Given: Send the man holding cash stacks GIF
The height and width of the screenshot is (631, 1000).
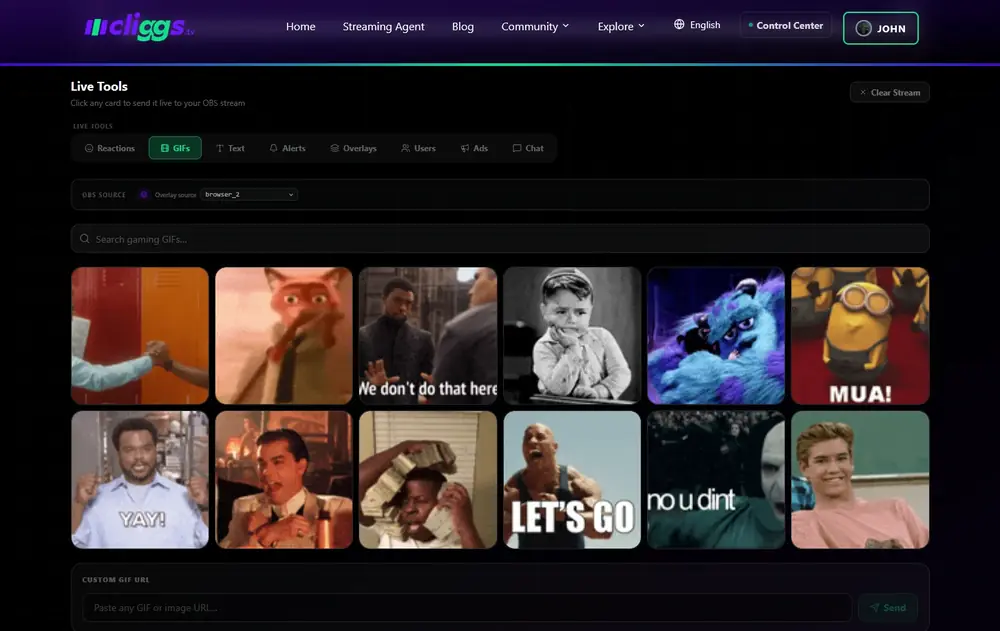Looking at the screenshot, I should point(428,480).
